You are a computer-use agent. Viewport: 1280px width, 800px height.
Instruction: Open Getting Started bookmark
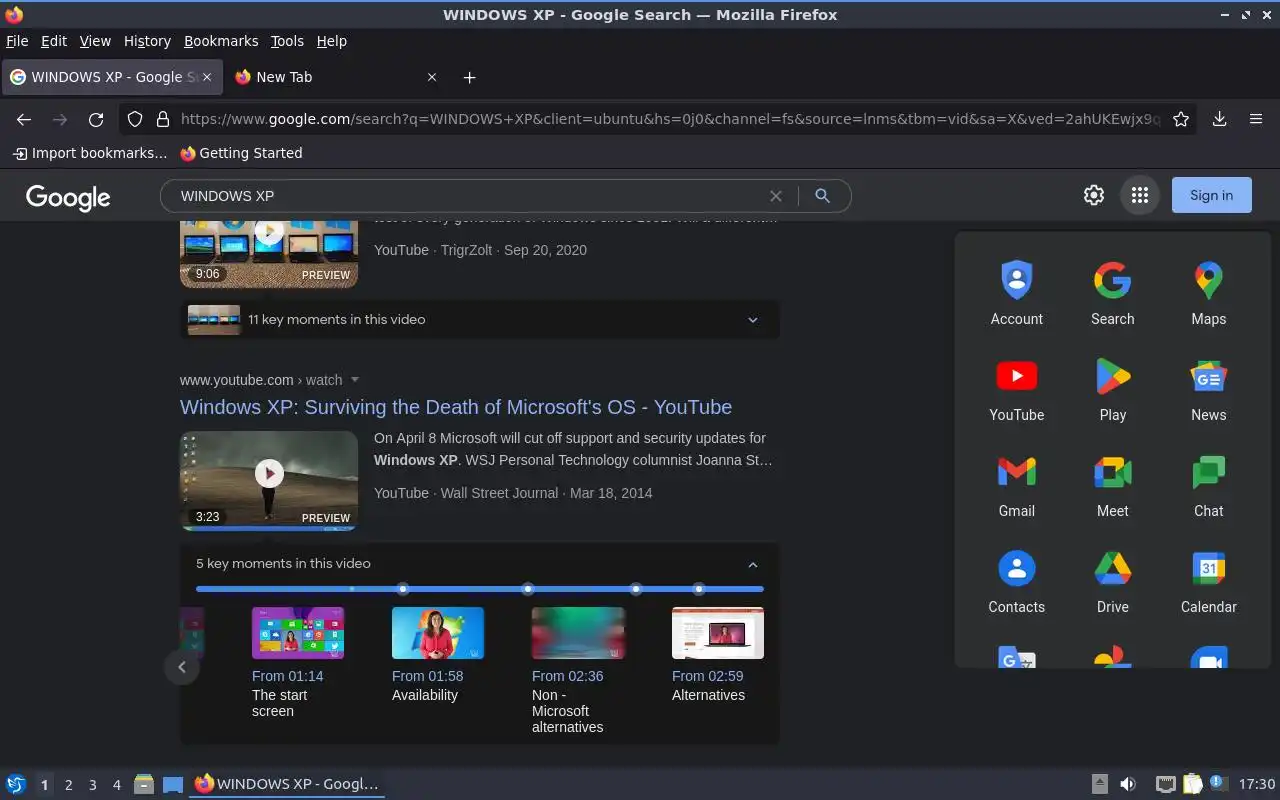241,153
